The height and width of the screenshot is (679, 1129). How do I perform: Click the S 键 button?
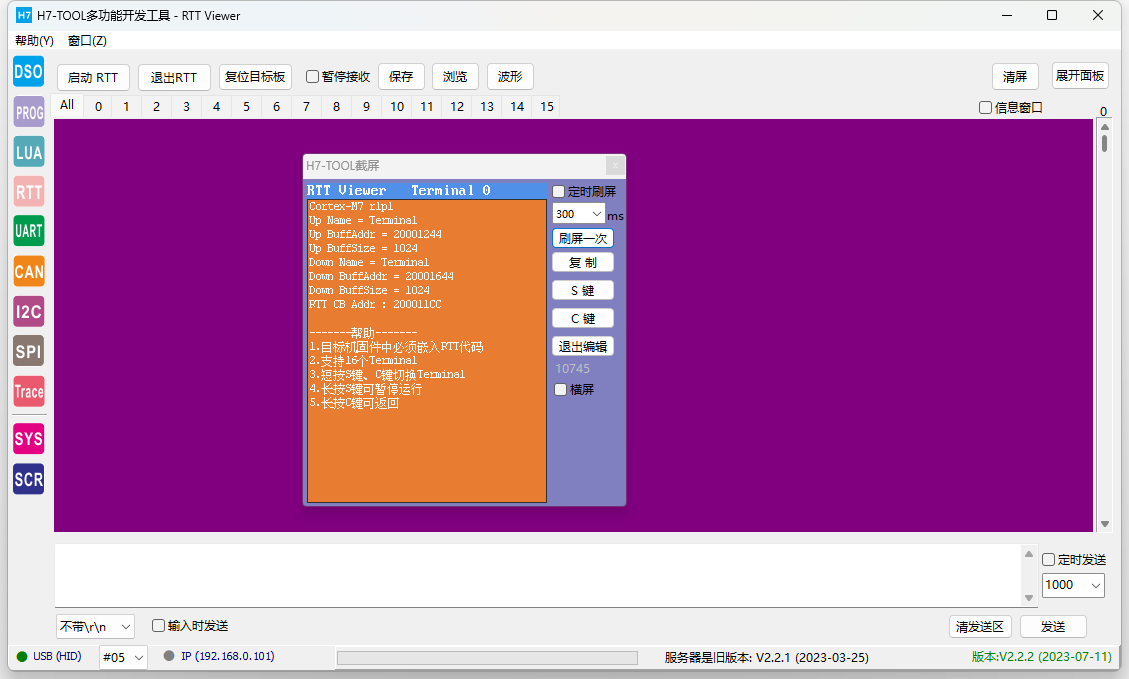point(583,290)
